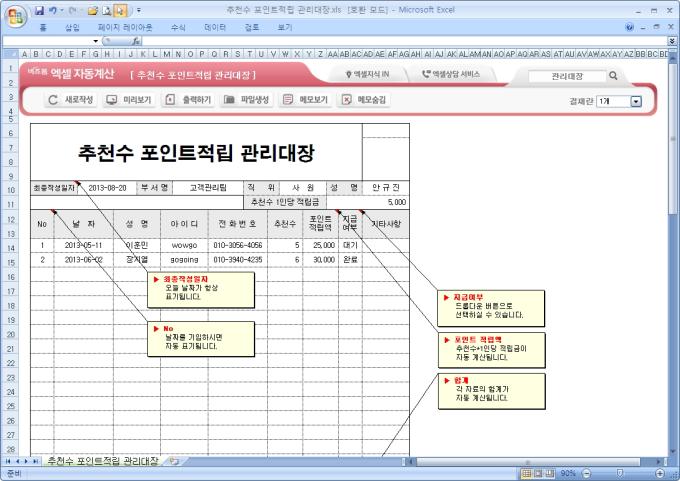680x481 pixels.
Task: Select the 대기 payment status cell
Action: [x=350, y=245]
